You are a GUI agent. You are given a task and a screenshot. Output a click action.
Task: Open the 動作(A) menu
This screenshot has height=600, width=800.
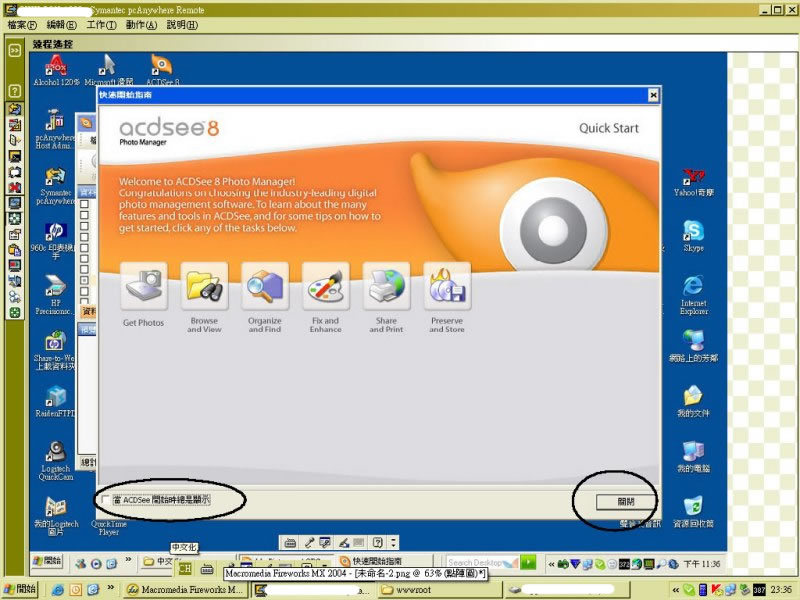pos(141,25)
